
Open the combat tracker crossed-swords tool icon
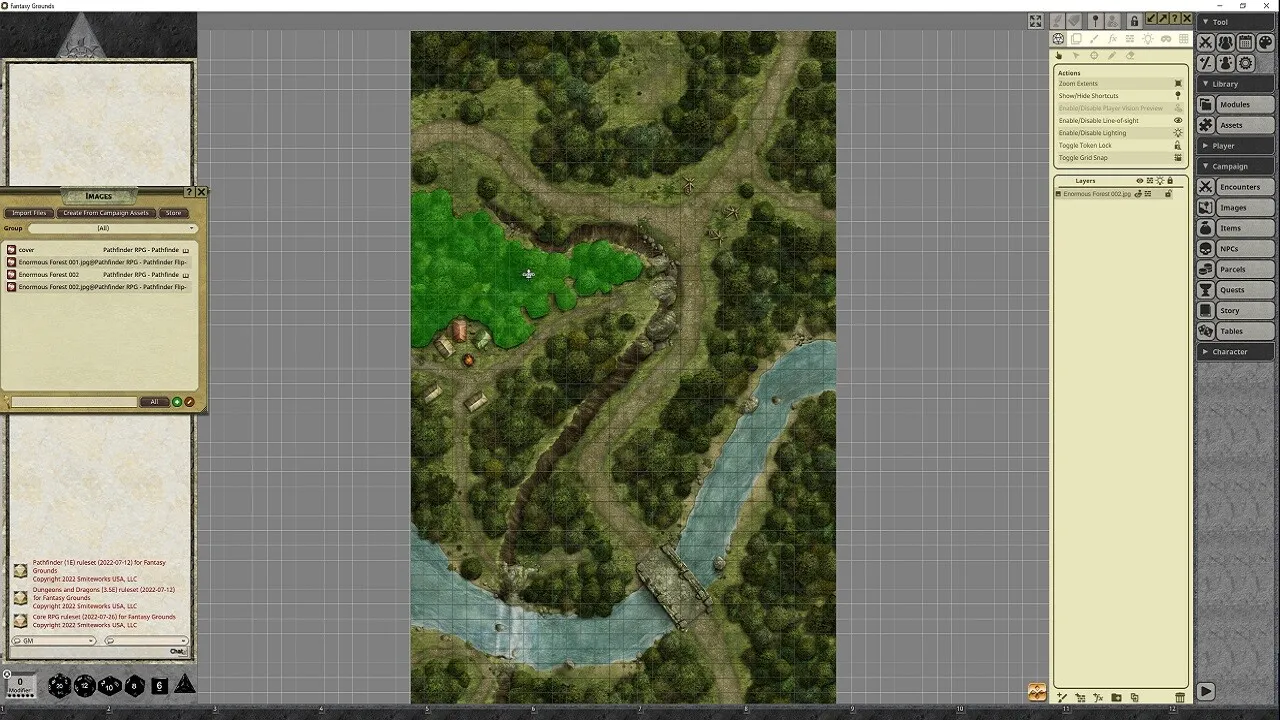(1206, 42)
